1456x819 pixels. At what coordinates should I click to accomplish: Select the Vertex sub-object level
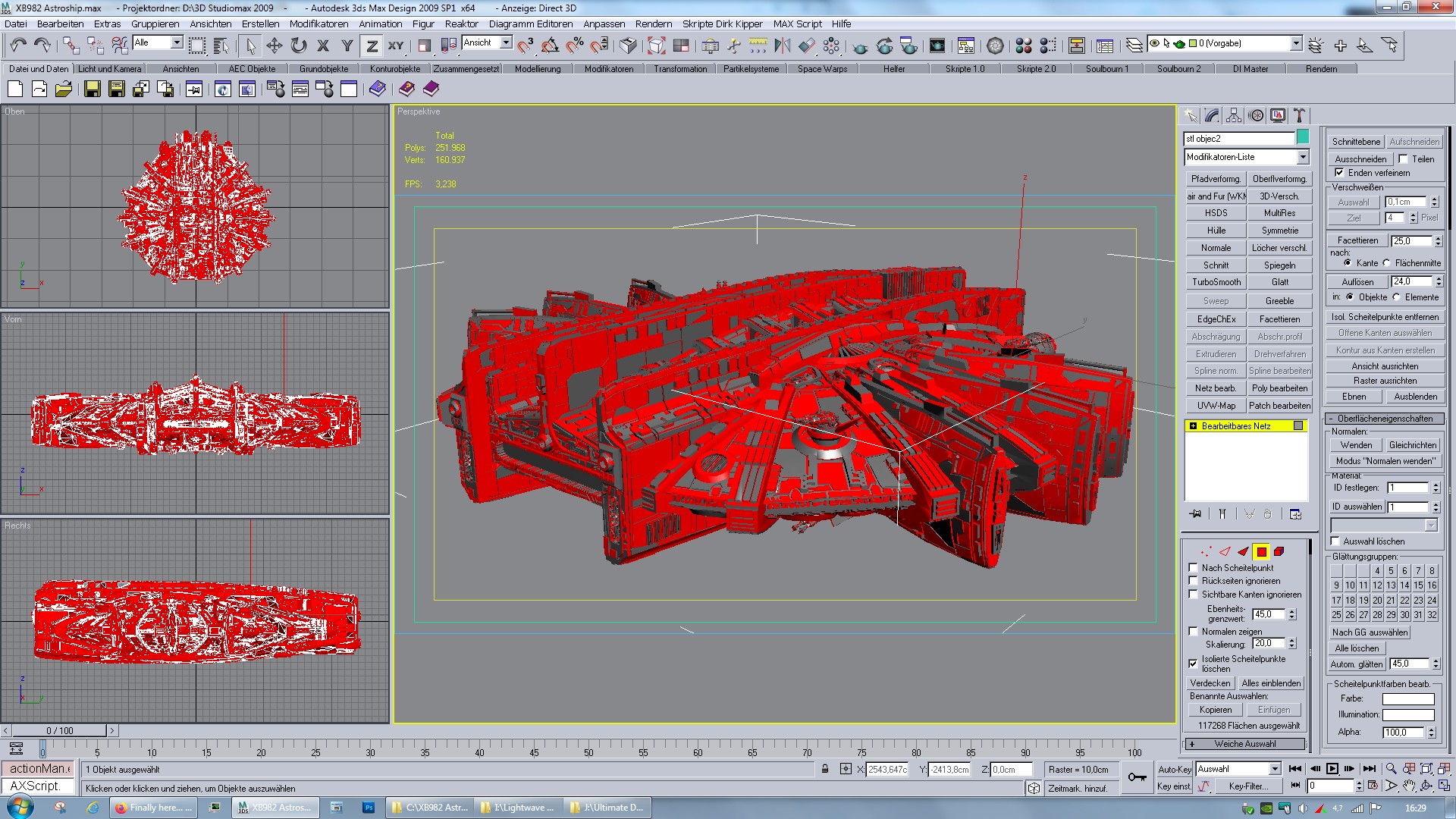point(1207,551)
